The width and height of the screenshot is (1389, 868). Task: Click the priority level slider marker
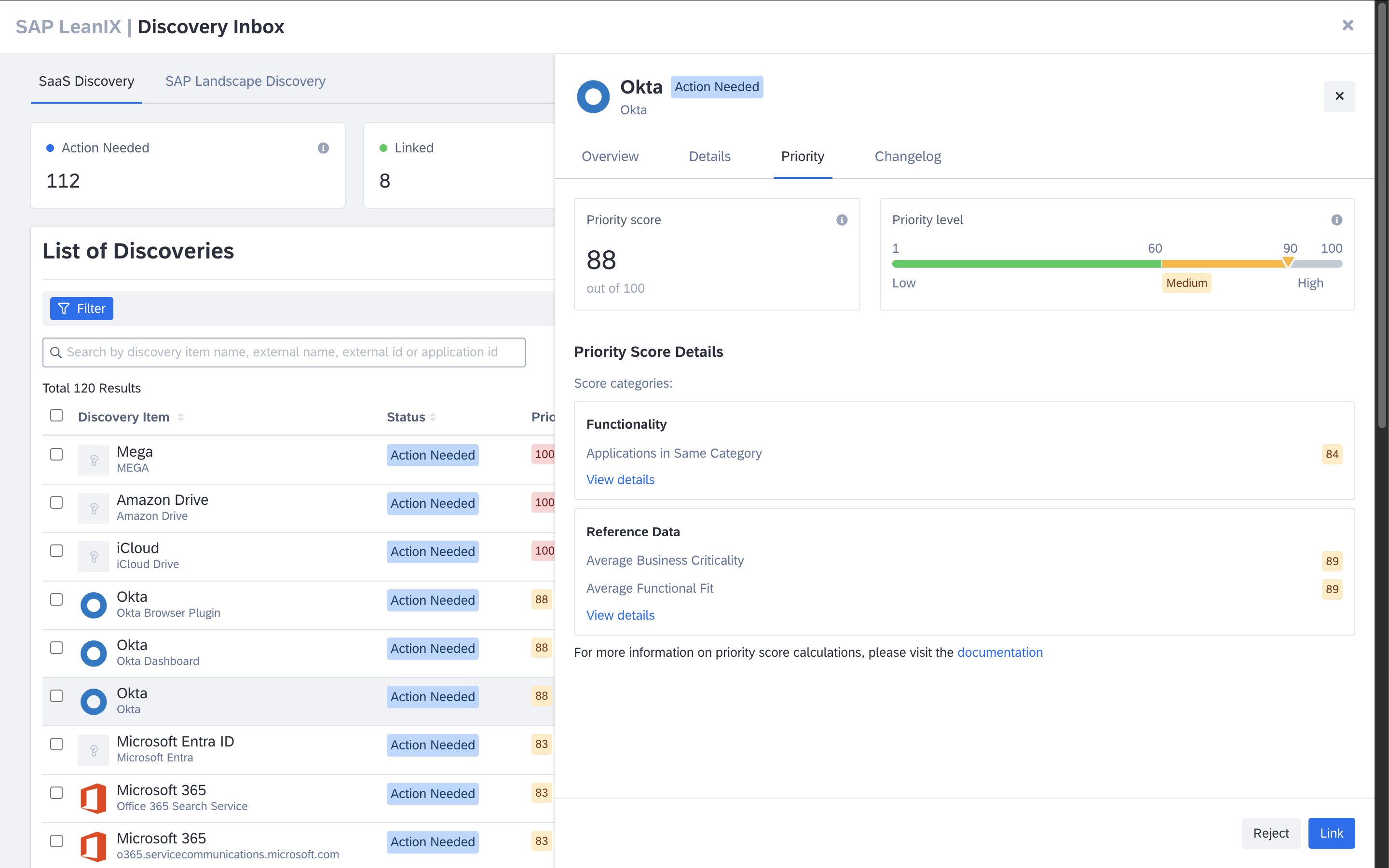1287,262
